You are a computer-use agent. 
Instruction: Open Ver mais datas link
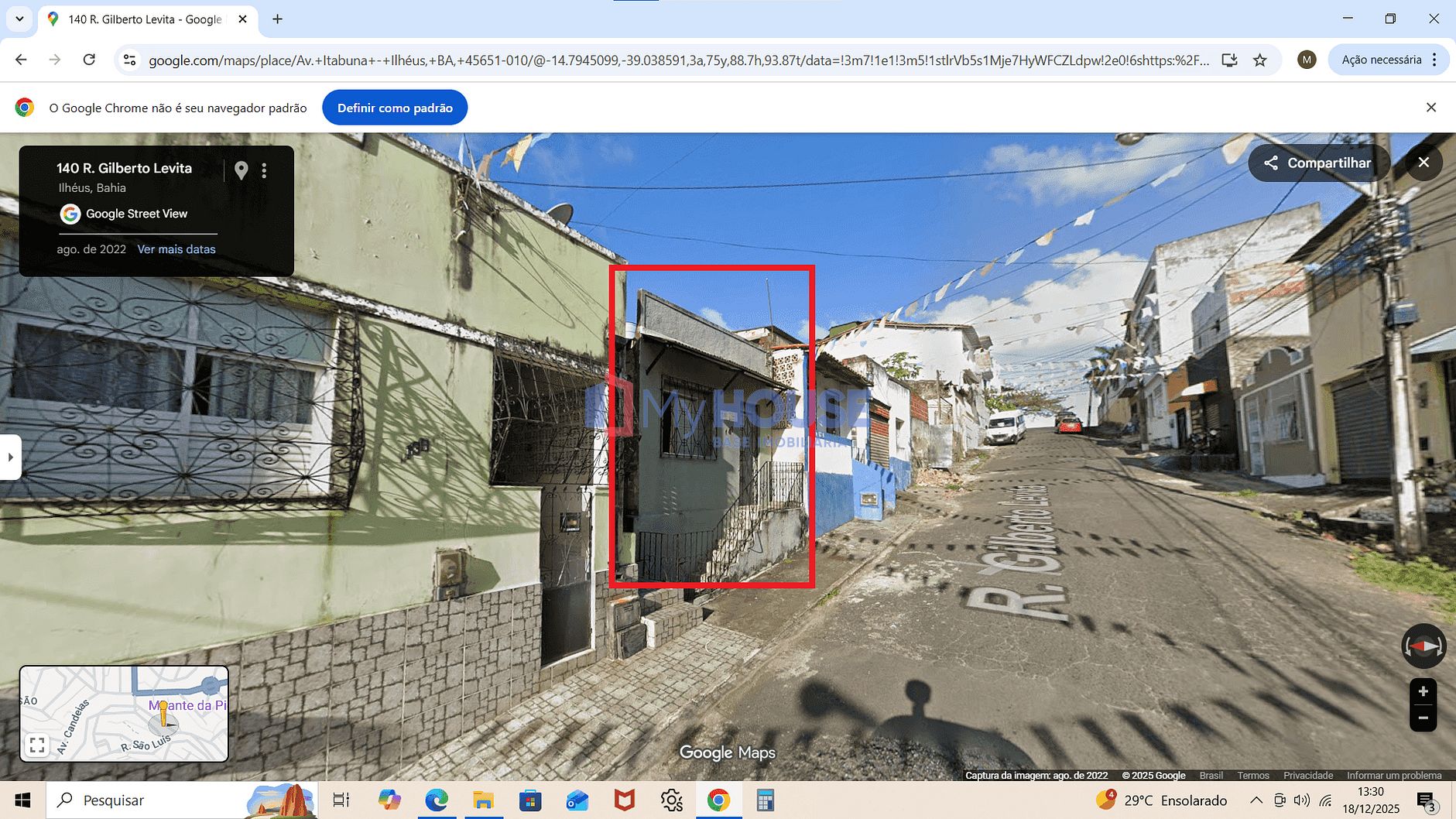pyautogui.click(x=176, y=249)
